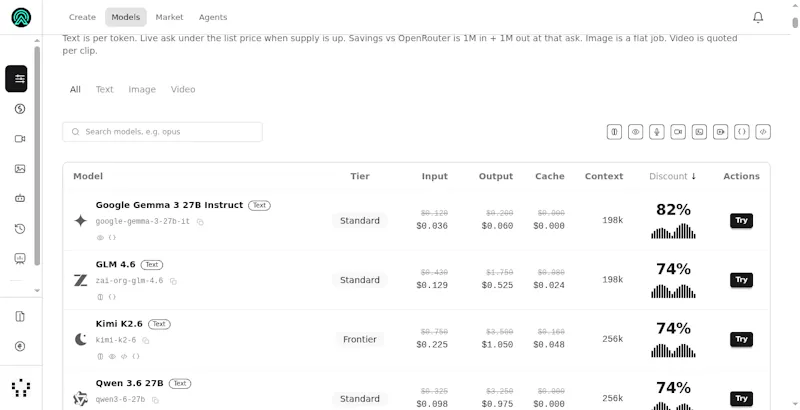Viewport: 800px width, 410px height.
Task: Show the All models filter
Action: pyautogui.click(x=75, y=90)
